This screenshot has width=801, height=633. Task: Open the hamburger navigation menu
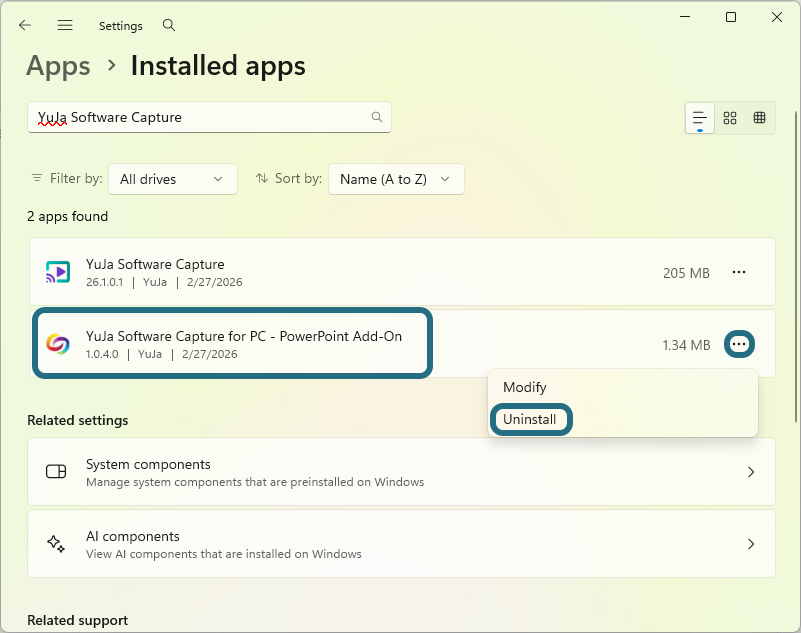(x=65, y=25)
